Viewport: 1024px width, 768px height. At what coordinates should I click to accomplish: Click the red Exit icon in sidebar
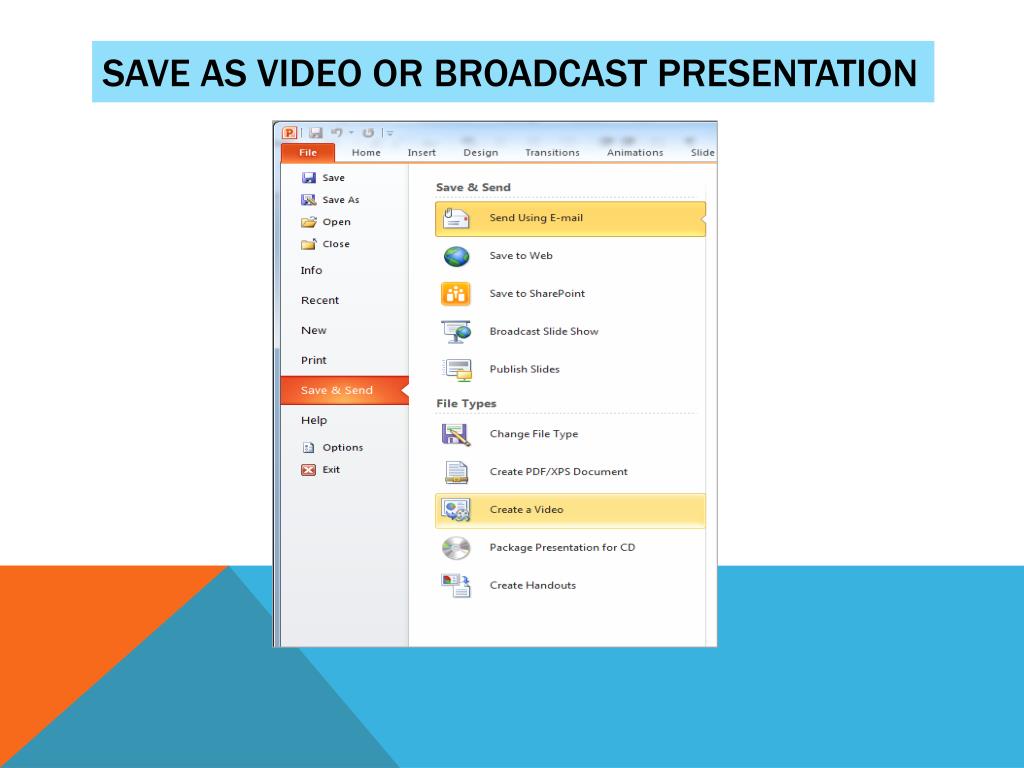coord(309,470)
